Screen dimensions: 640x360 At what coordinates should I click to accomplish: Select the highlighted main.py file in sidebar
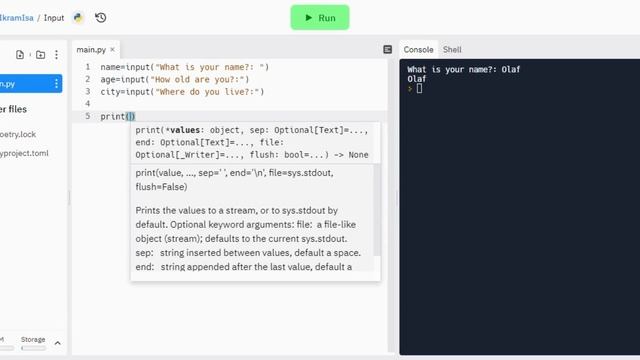click(31, 84)
